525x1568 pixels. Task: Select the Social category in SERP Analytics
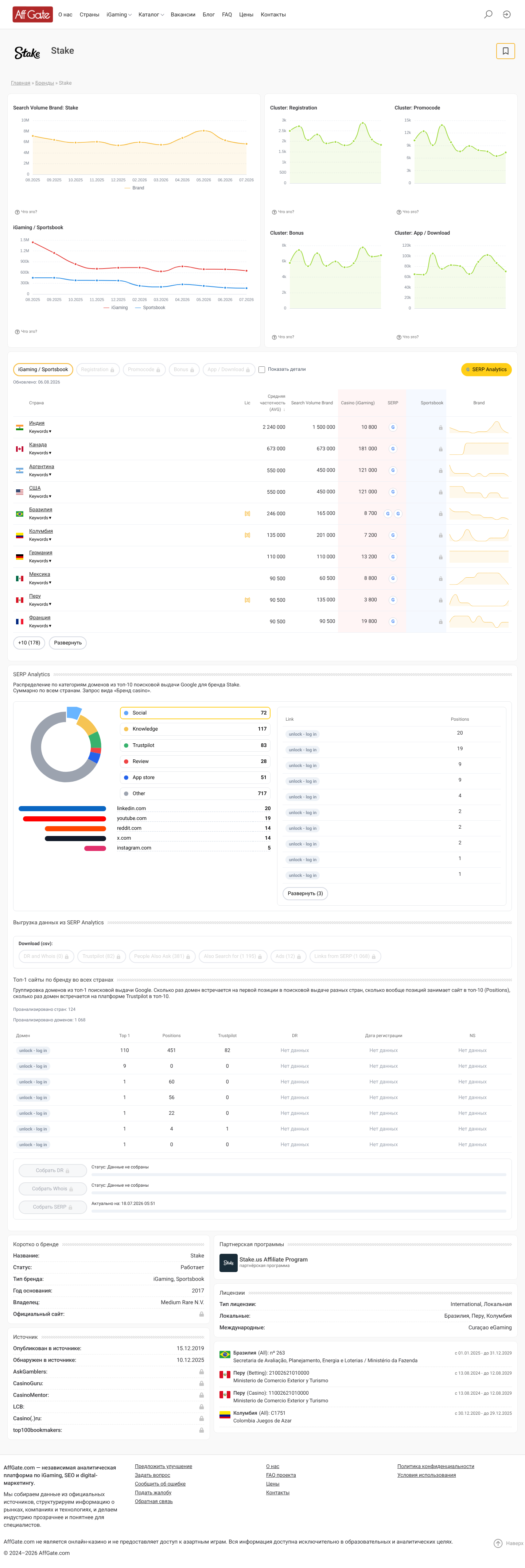(195, 713)
